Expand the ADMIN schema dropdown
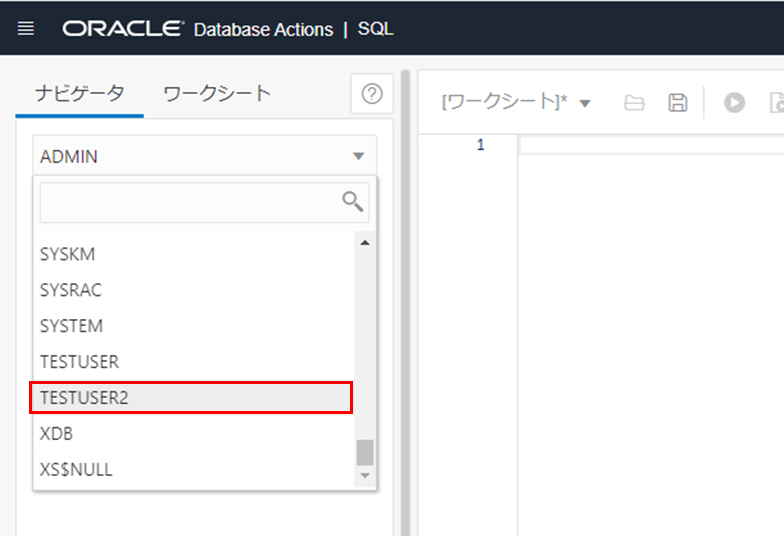The image size is (784, 536). [x=358, y=156]
